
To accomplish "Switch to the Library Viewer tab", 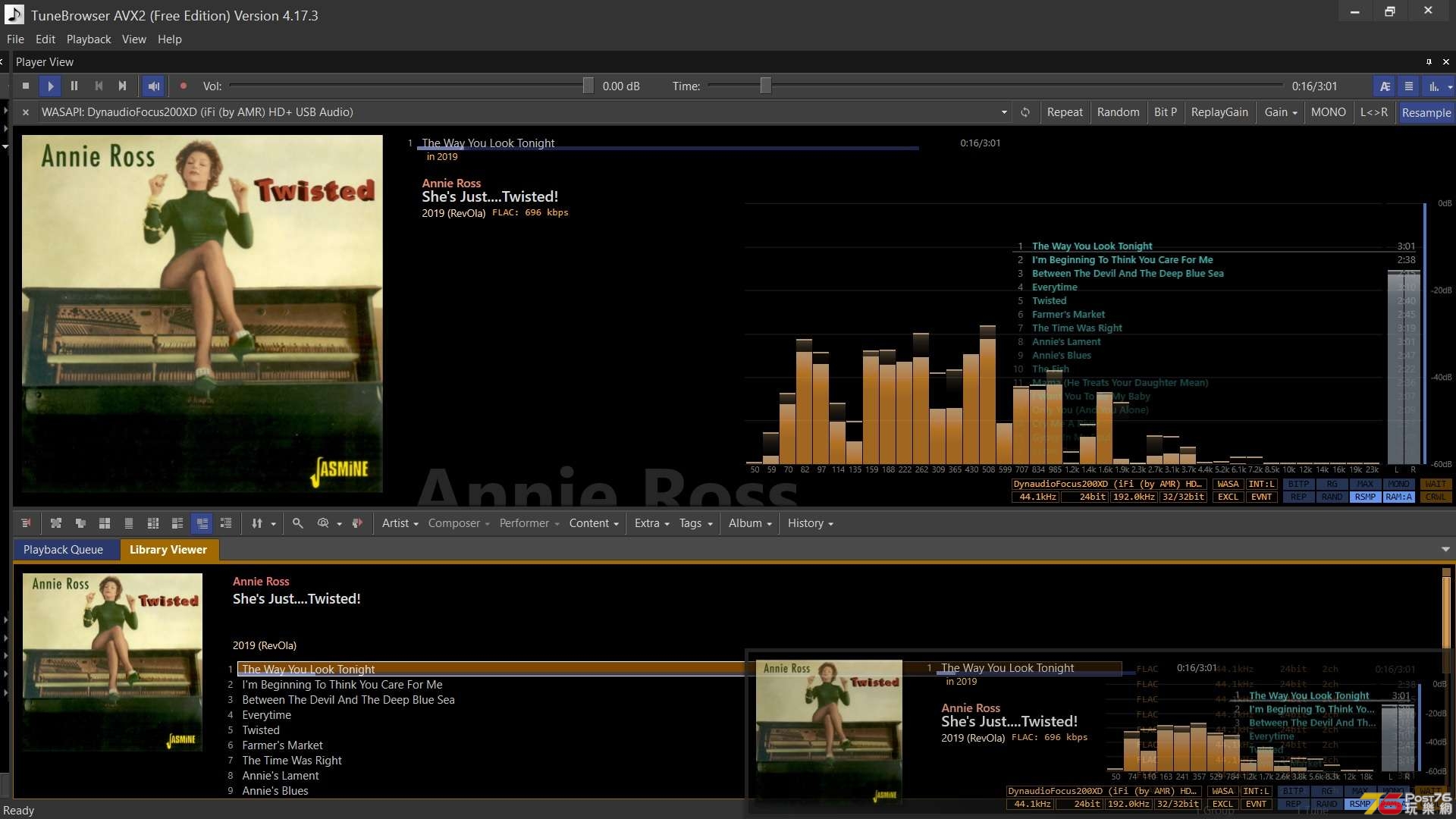I will click(x=168, y=550).
